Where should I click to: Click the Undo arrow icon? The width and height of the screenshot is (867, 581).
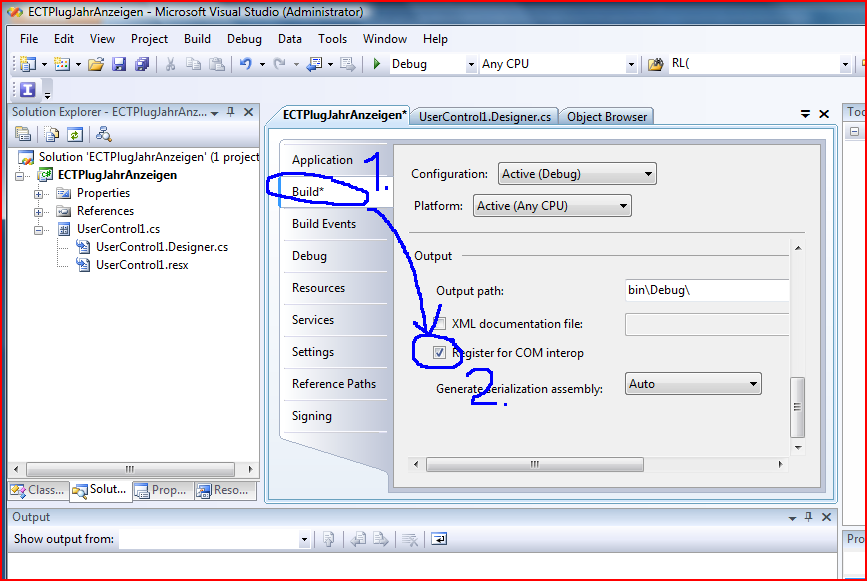tap(246, 64)
